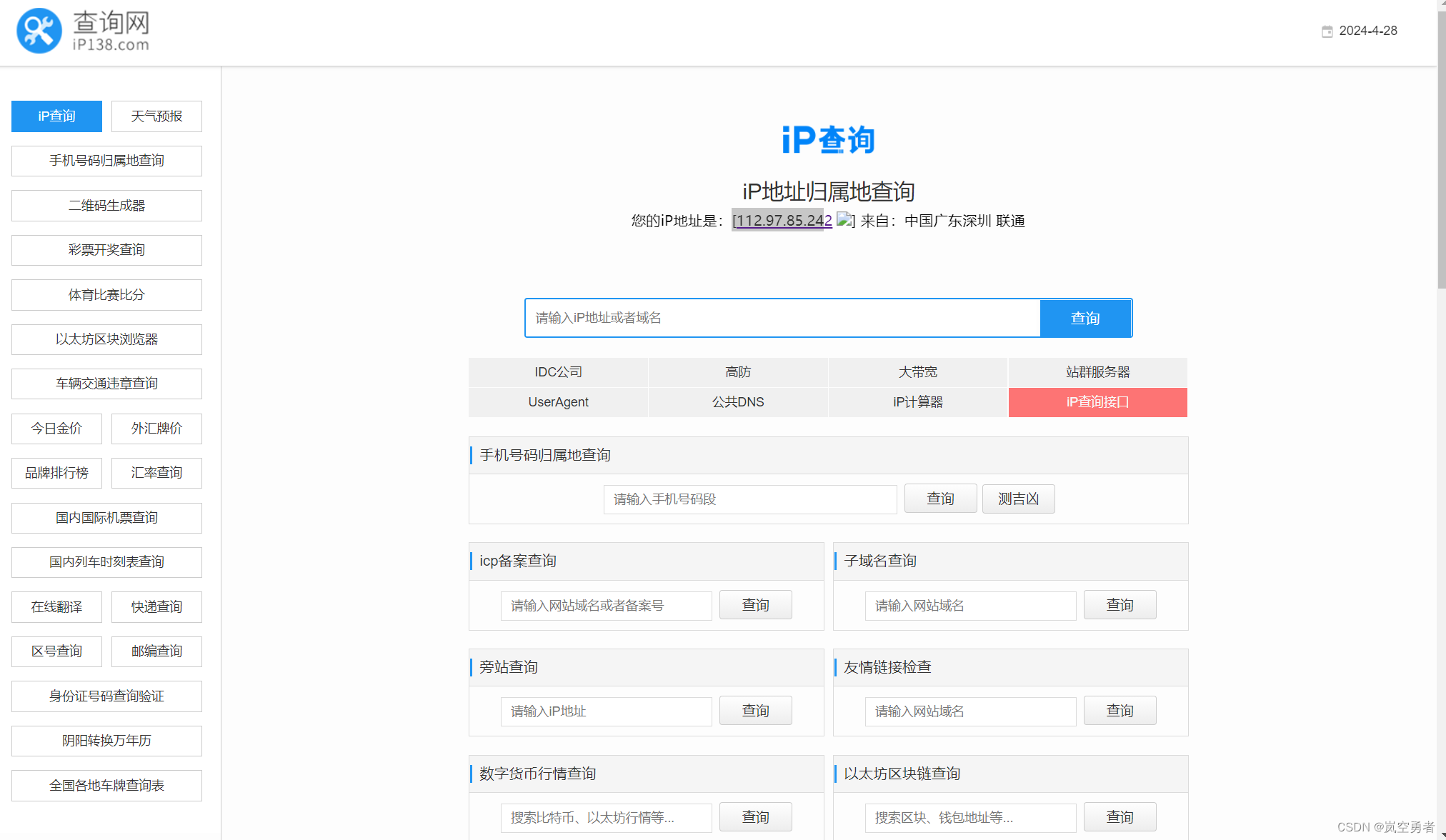
Task: Click 查询 button under icp备案查询
Action: [x=755, y=605]
